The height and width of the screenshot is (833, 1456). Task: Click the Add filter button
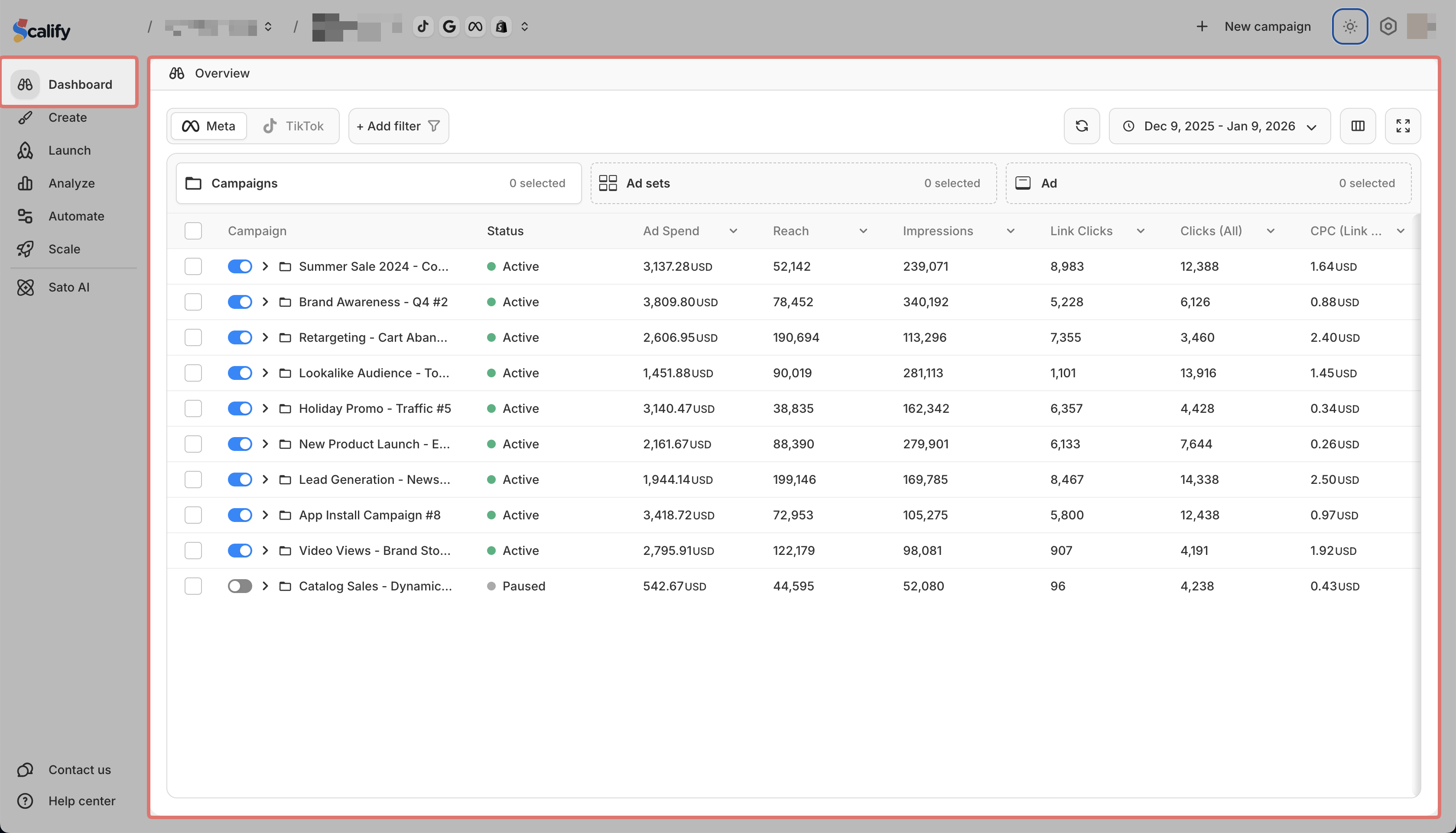(x=398, y=126)
